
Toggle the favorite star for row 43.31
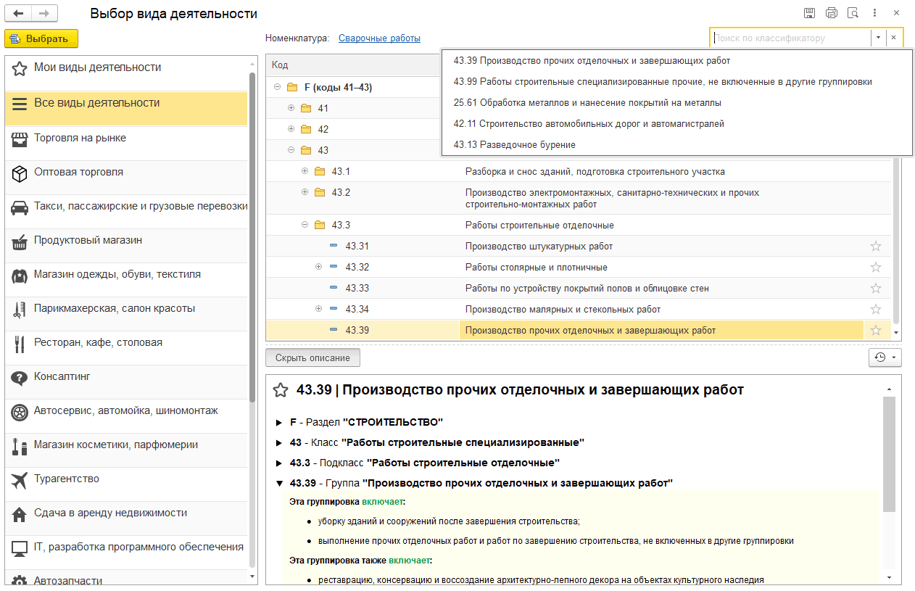click(876, 246)
